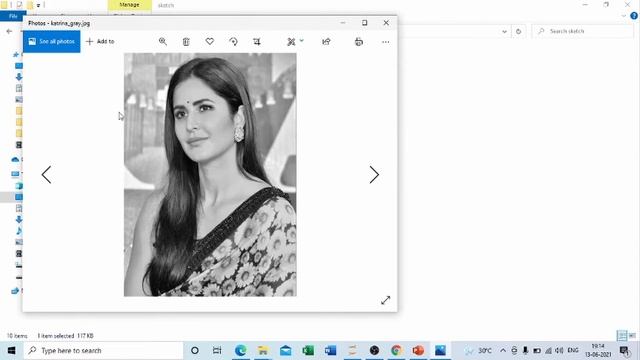Open the File tab in File Explorer
640x360 pixels.
click(13, 16)
